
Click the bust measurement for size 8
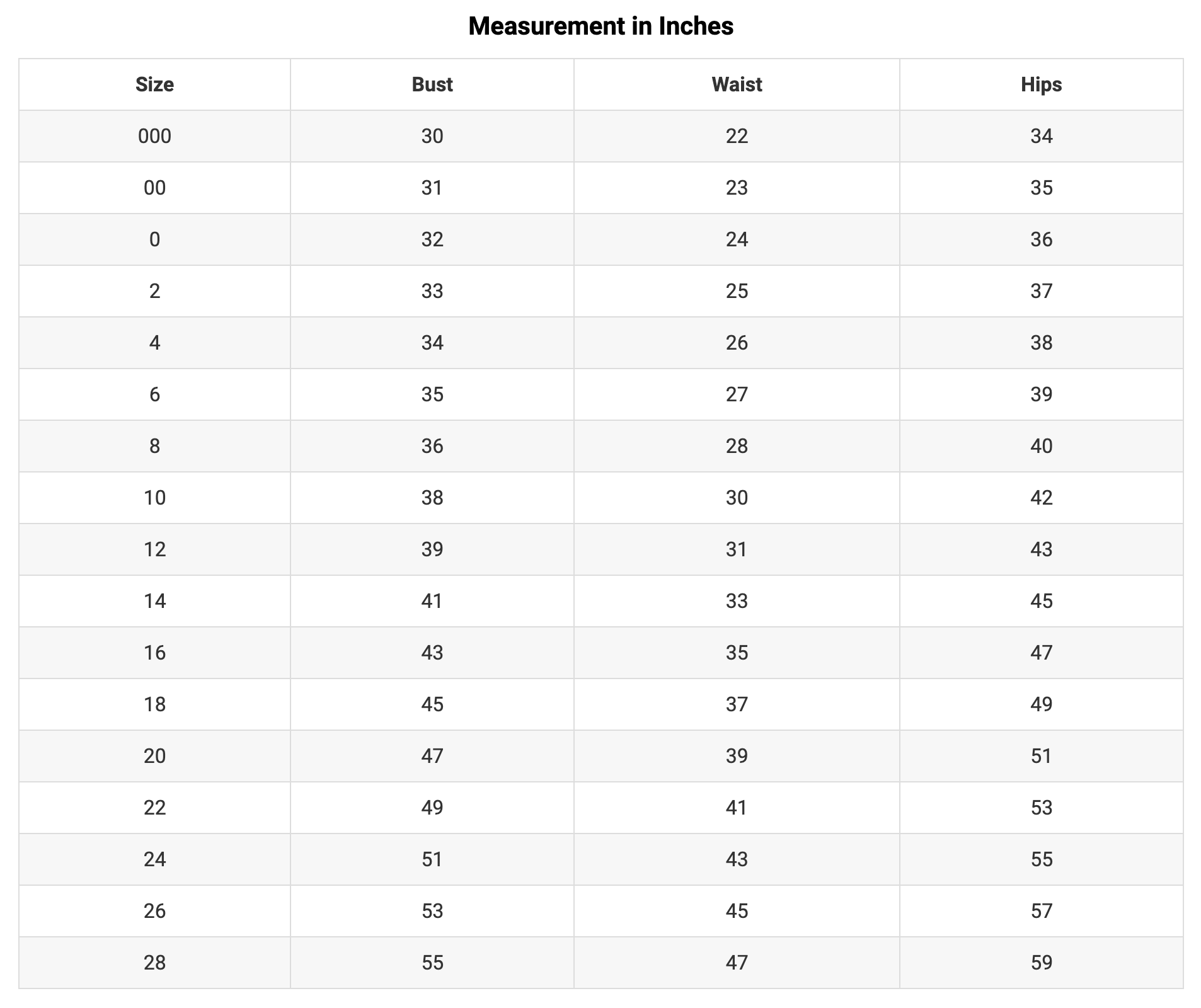[432, 446]
